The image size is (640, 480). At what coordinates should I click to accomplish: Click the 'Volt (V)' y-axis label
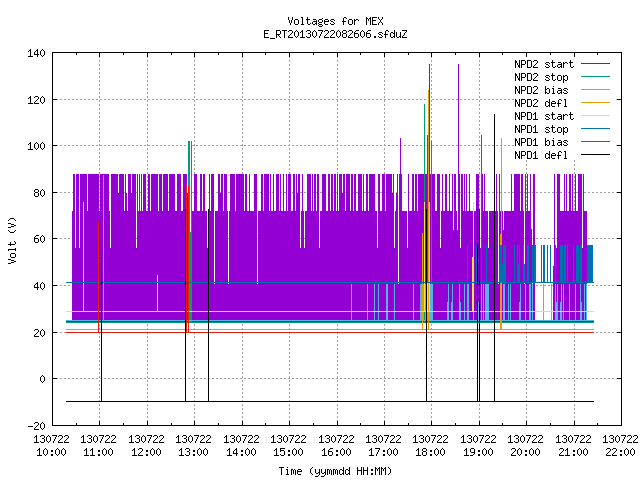[12, 240]
